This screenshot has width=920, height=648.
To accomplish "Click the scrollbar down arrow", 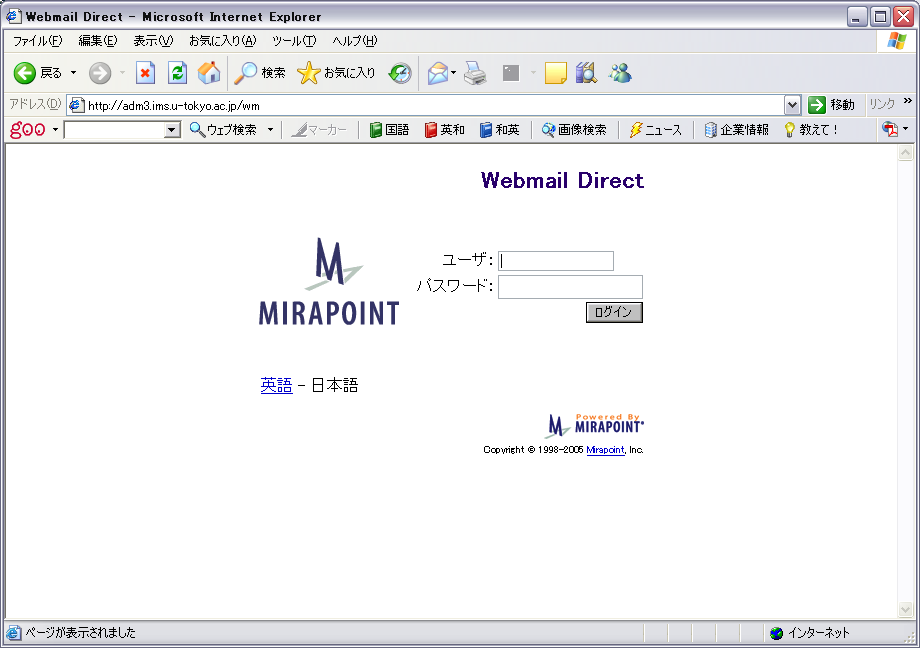I will [x=905, y=610].
